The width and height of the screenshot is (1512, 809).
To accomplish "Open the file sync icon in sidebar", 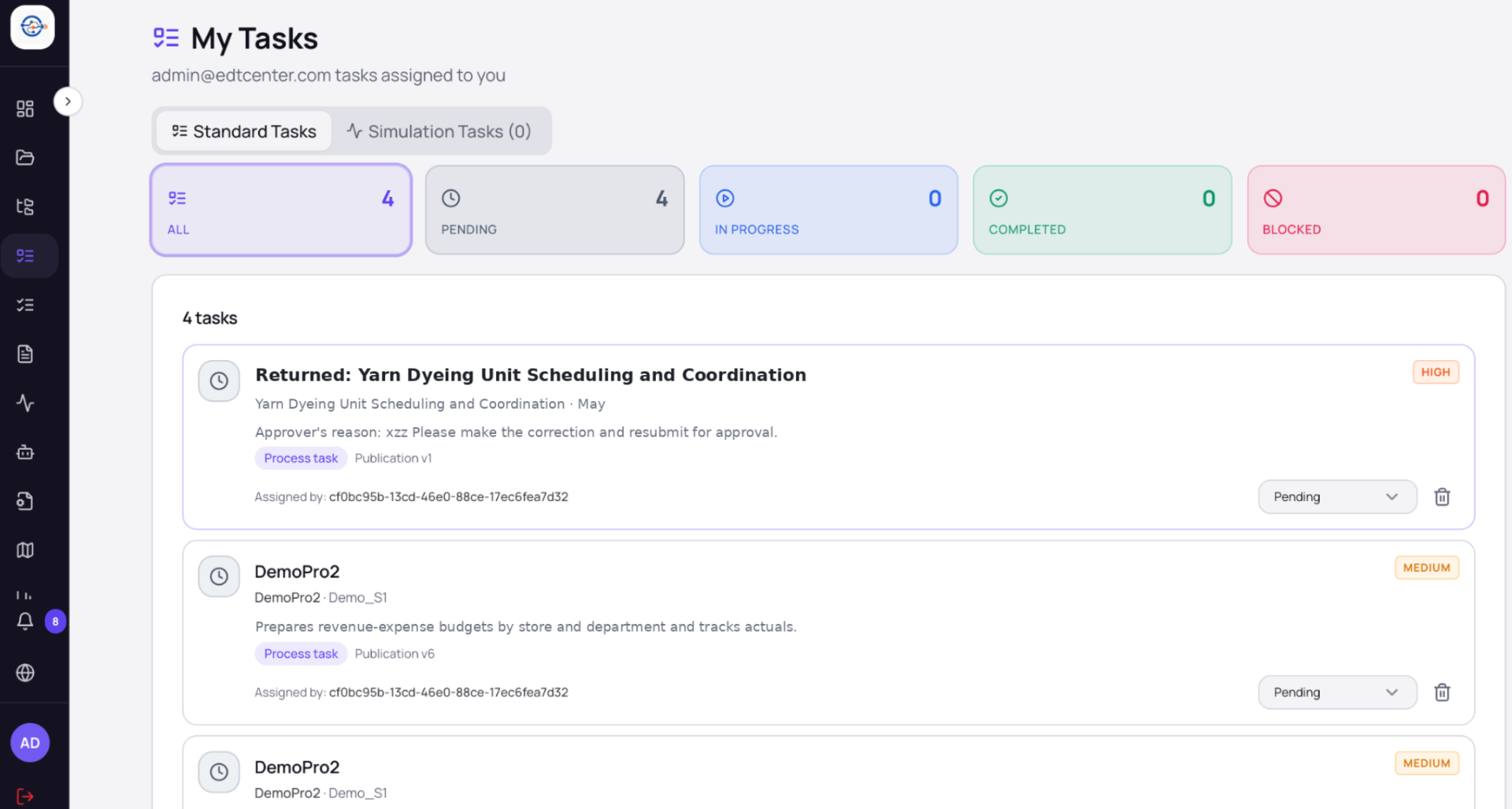I will (x=25, y=501).
